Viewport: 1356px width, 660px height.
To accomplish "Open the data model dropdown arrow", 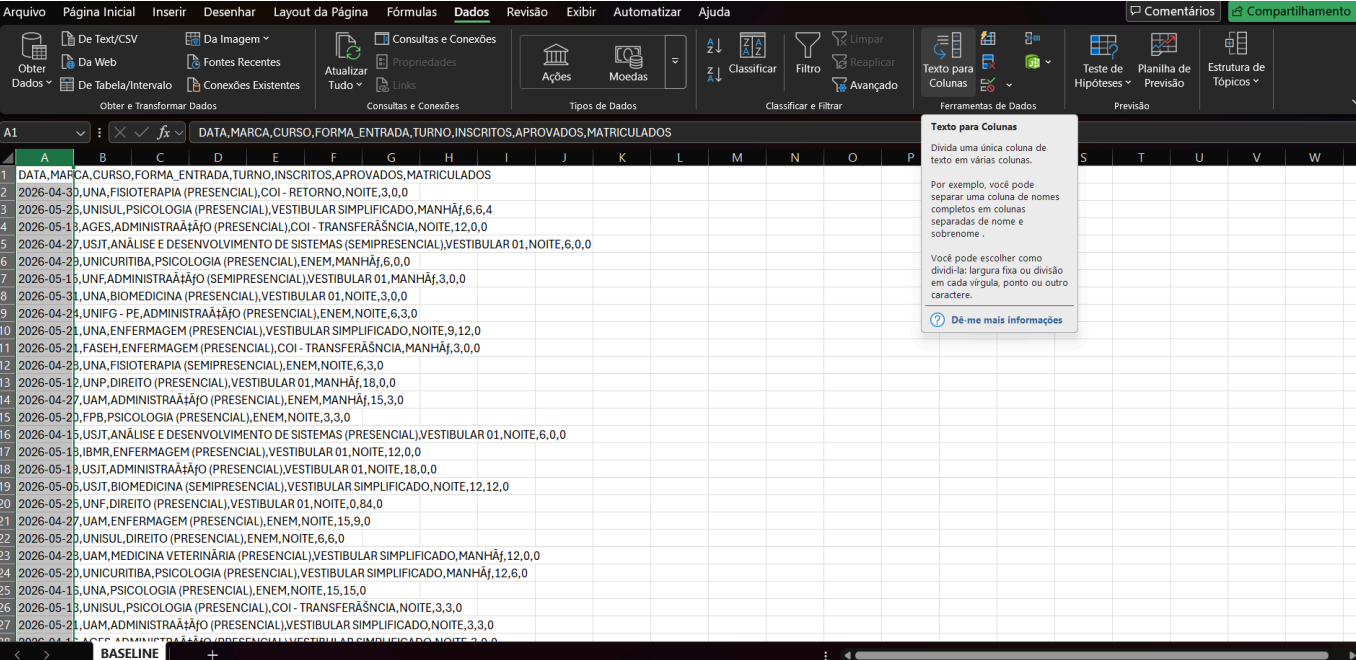I will (x=1048, y=62).
